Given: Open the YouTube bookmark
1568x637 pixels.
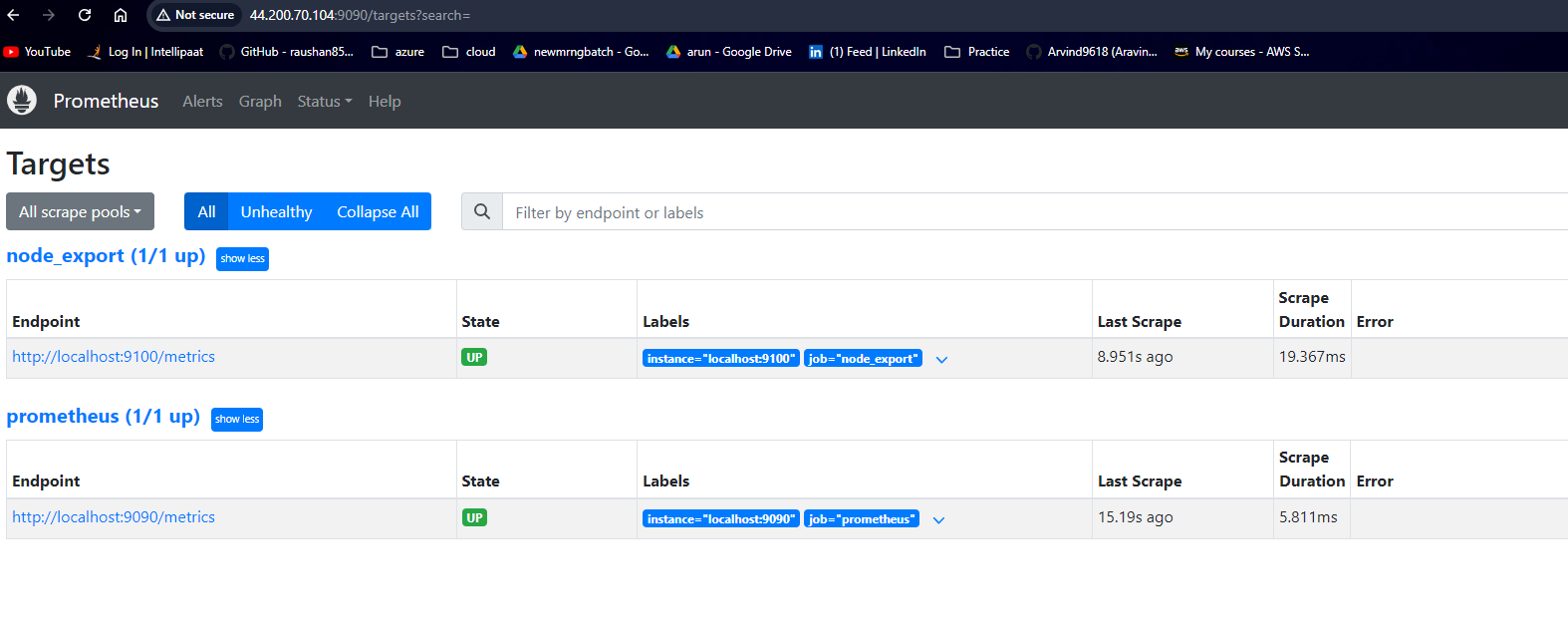Looking at the screenshot, I should pos(38,52).
